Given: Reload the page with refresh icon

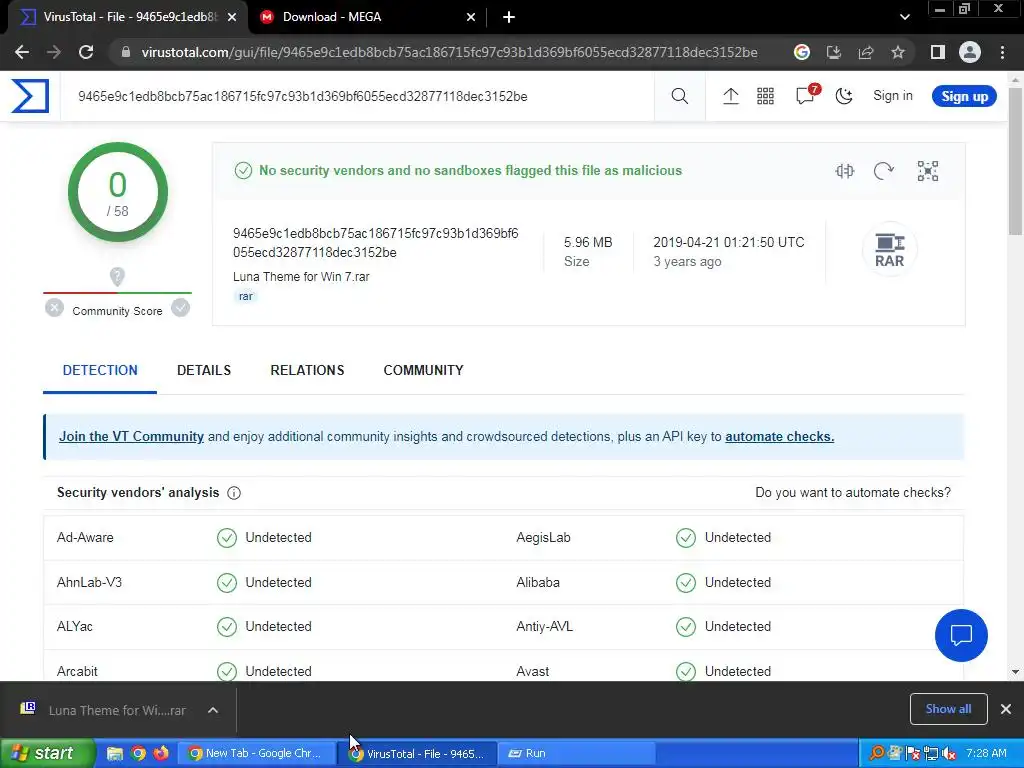Looking at the screenshot, I should click(x=86, y=52).
